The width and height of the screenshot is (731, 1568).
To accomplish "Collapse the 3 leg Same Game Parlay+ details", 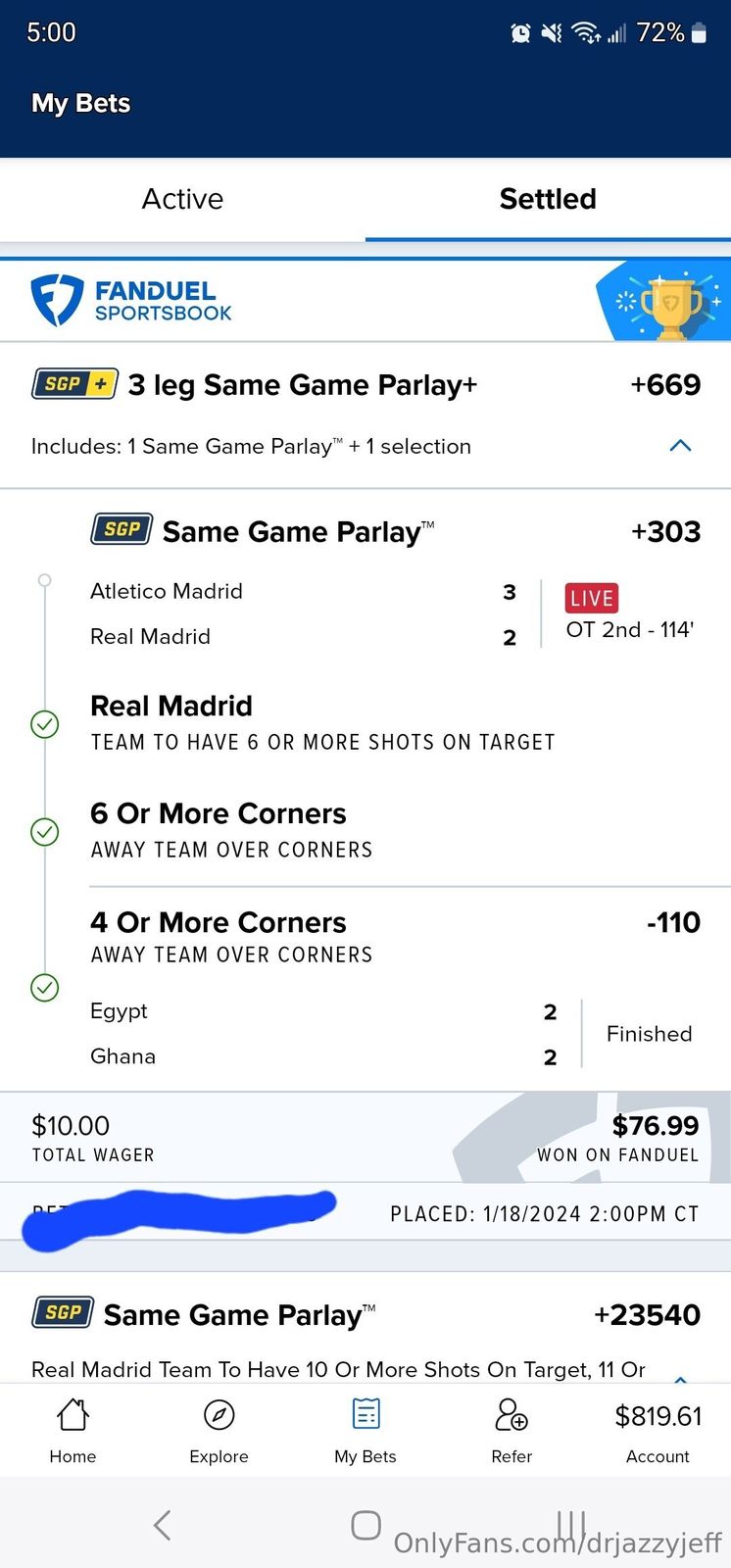I will click(x=680, y=446).
